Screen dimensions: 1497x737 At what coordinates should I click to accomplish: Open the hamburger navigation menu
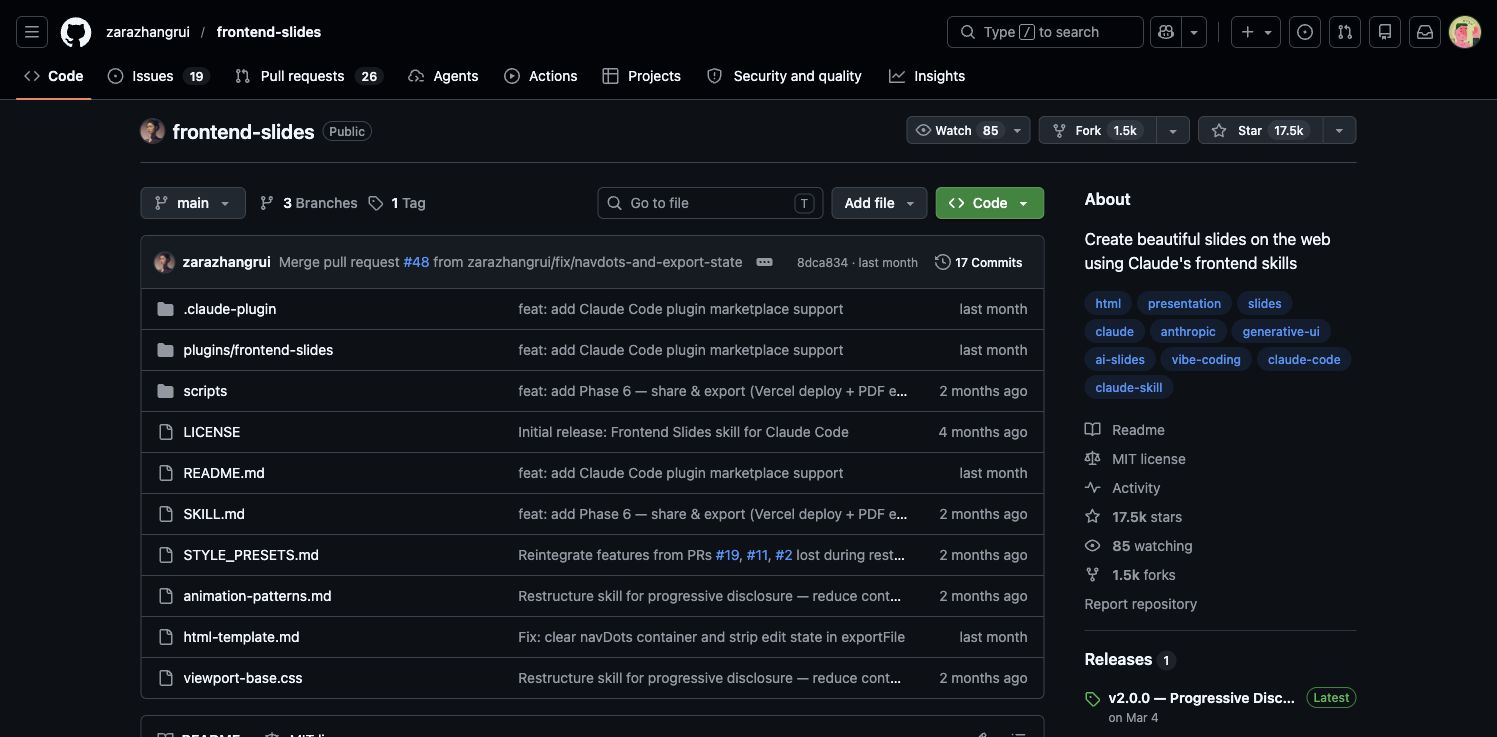coord(32,32)
